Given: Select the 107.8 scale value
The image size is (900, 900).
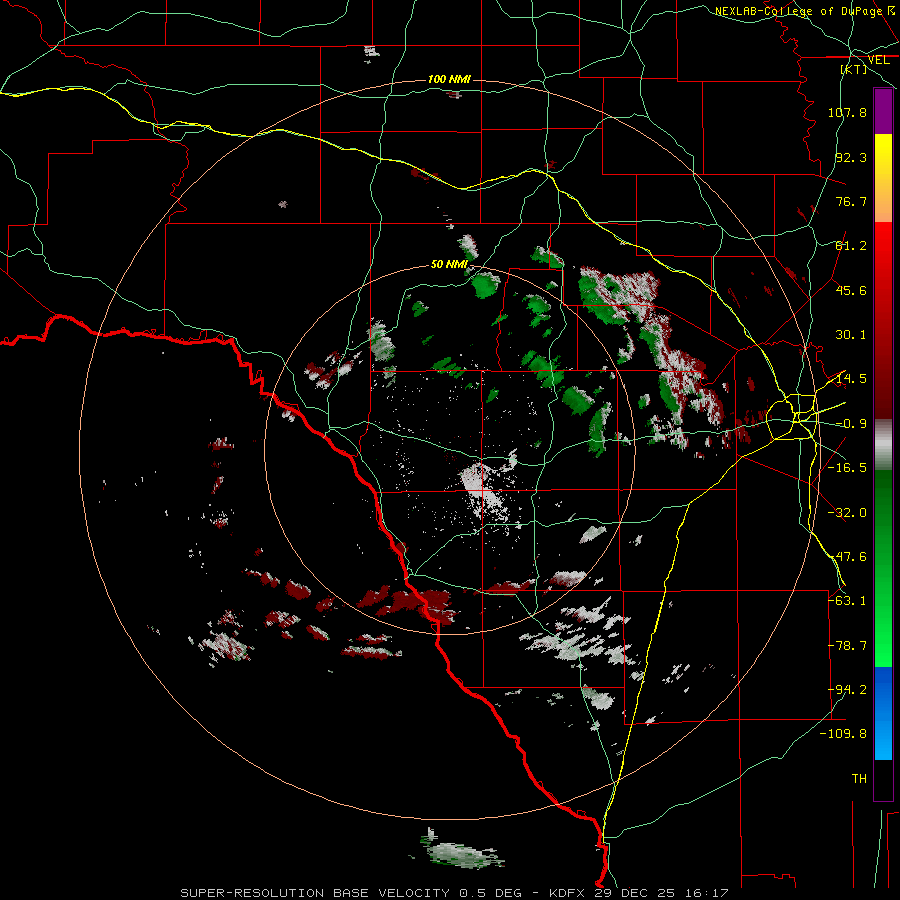Looking at the screenshot, I should click(847, 112).
